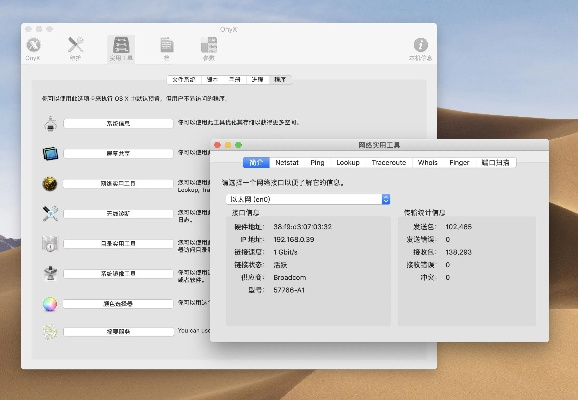The width and height of the screenshot is (578, 400).
Task: Switch to the Netstat tab
Action: tap(287, 163)
